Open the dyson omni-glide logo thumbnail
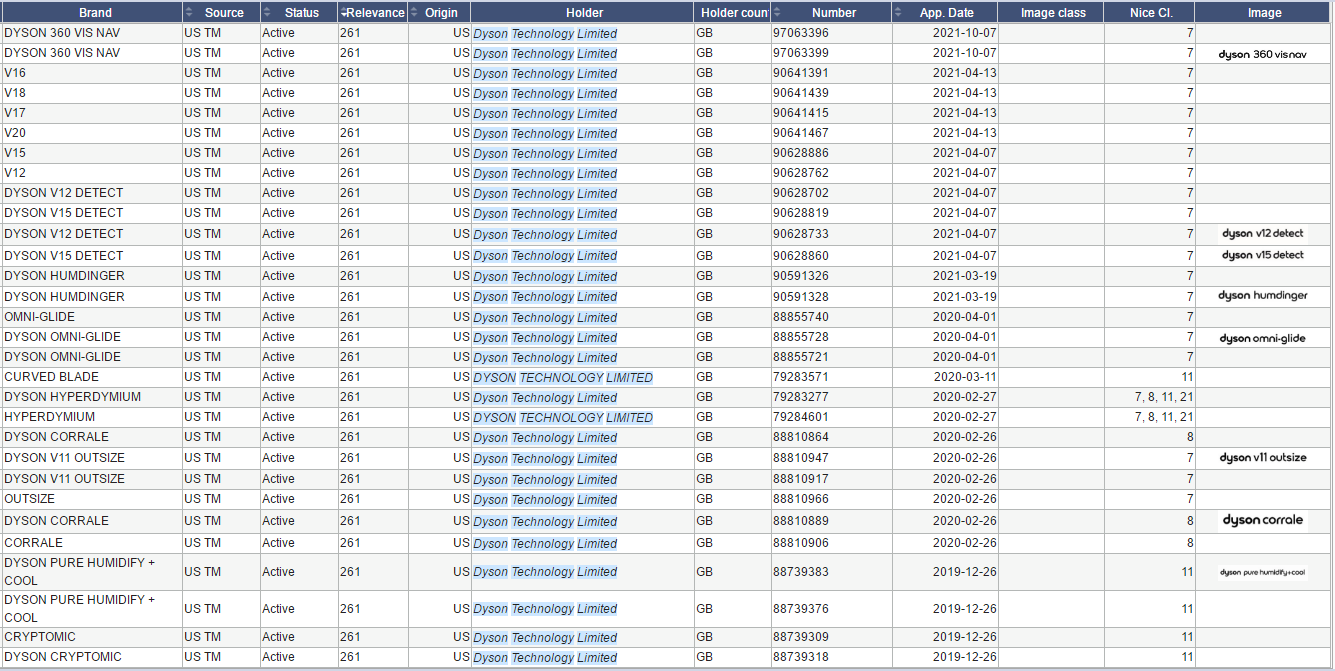The width and height of the screenshot is (1335, 671). [1263, 338]
